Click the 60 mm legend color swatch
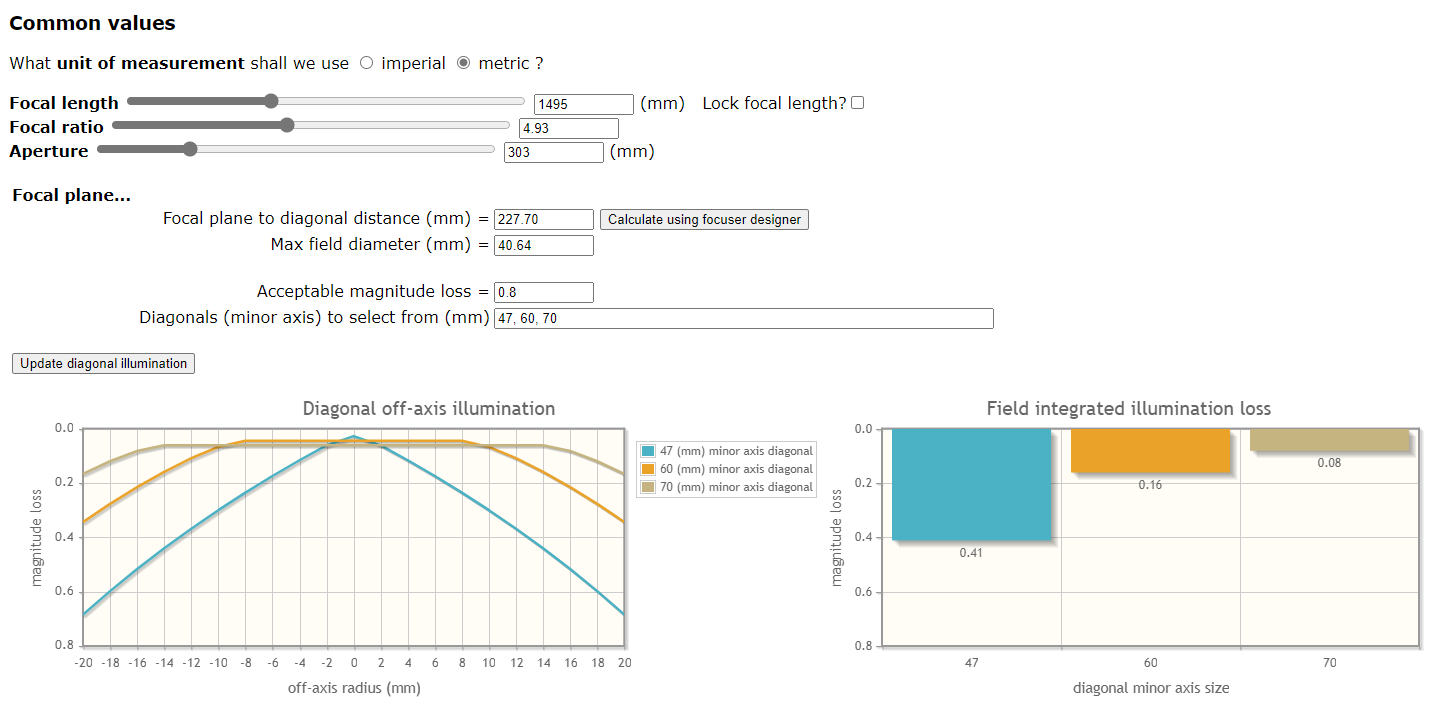 pyautogui.click(x=648, y=469)
